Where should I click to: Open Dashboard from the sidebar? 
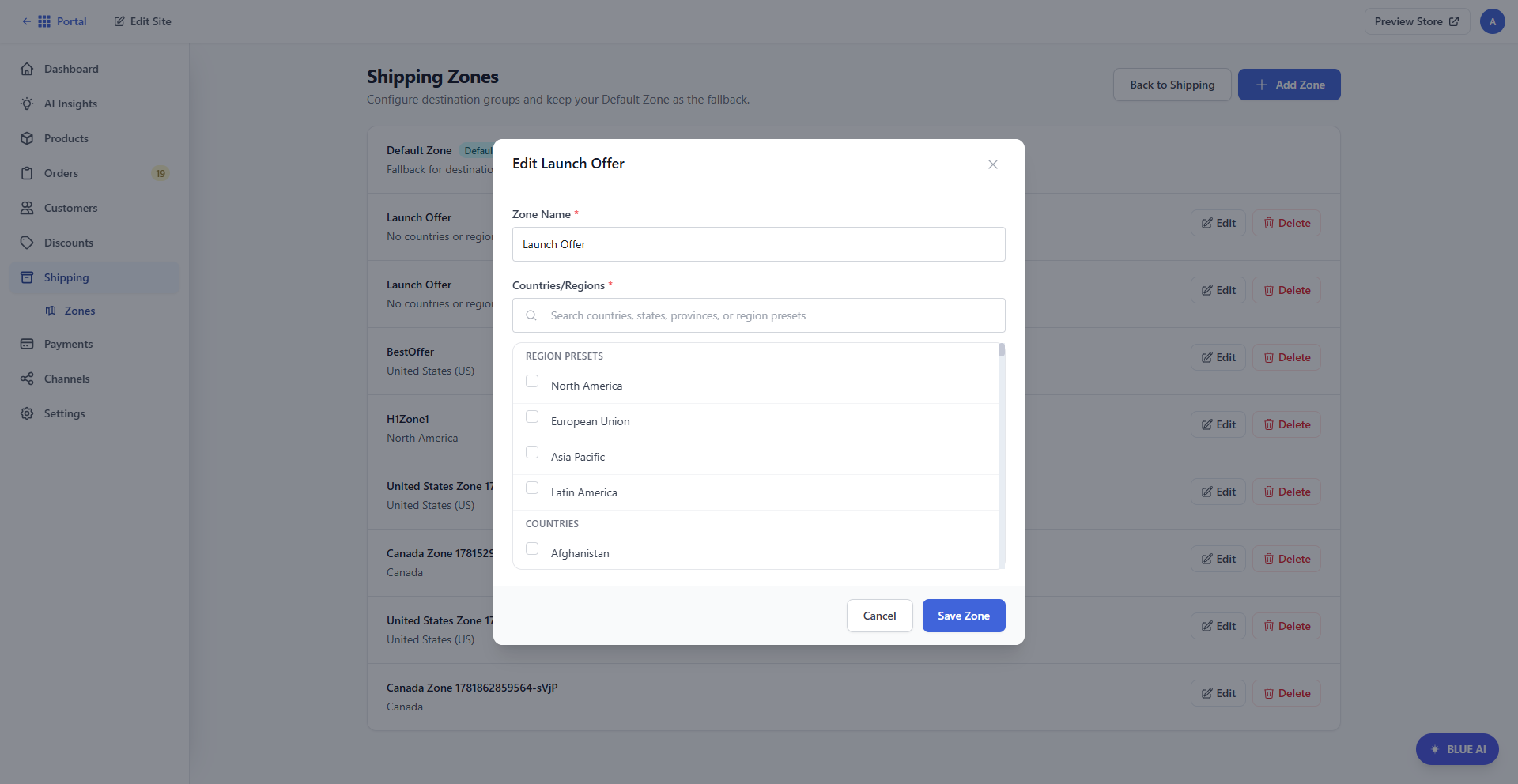pyautogui.click(x=94, y=69)
